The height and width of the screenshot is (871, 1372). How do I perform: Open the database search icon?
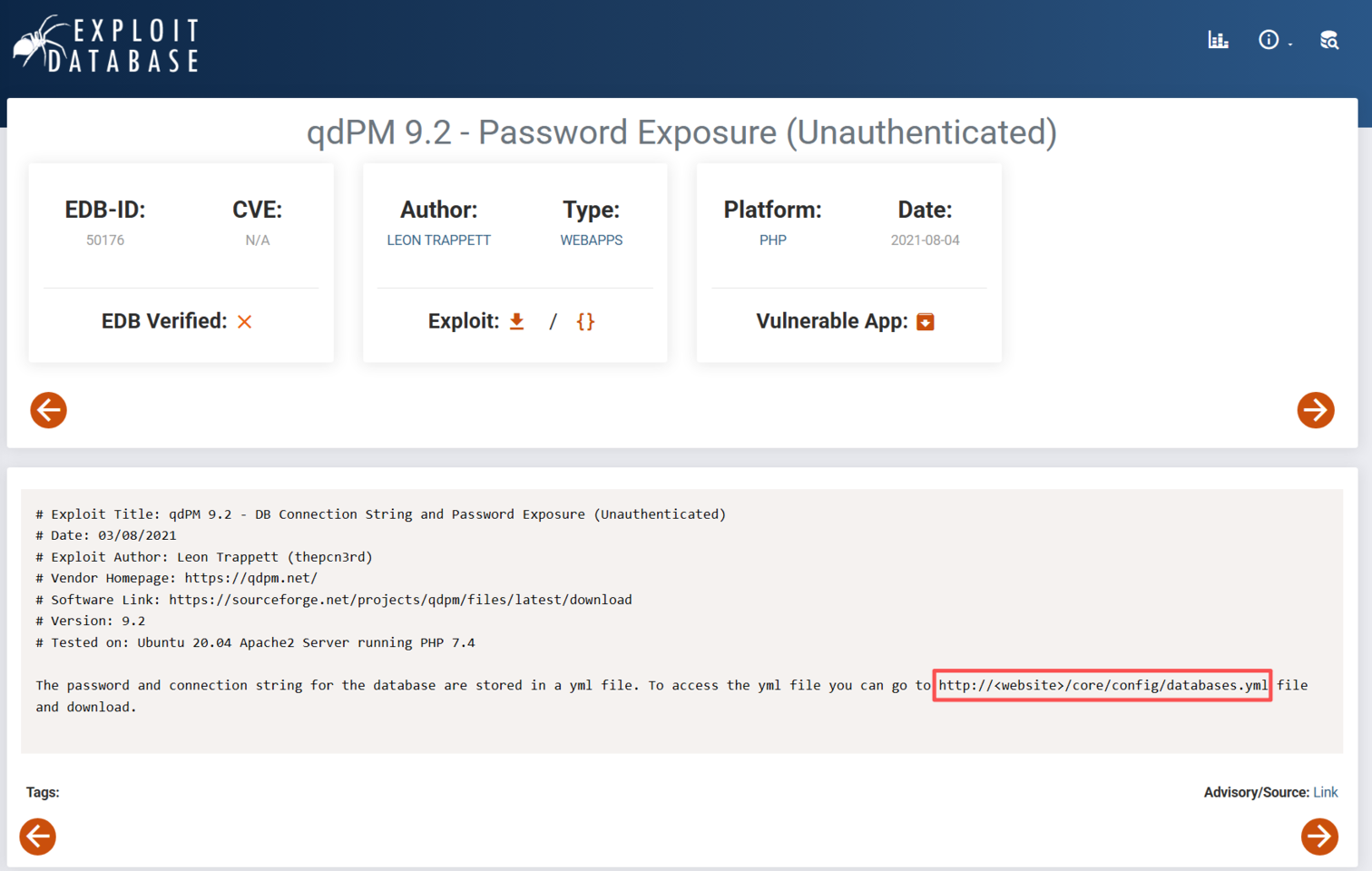[1328, 40]
